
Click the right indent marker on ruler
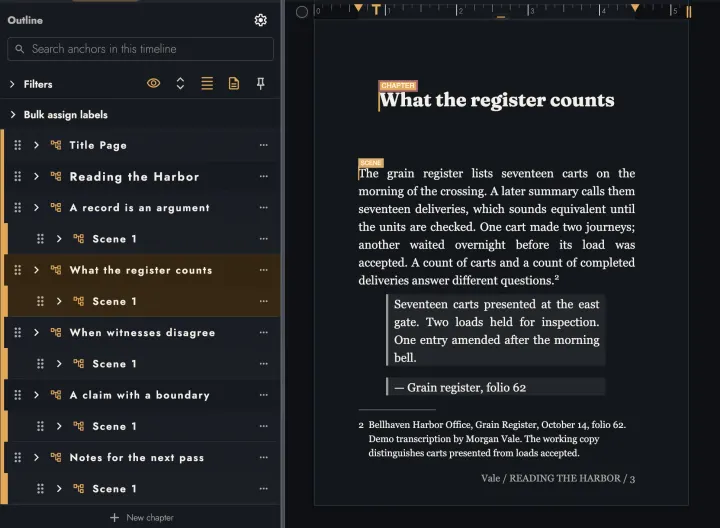(635, 8)
